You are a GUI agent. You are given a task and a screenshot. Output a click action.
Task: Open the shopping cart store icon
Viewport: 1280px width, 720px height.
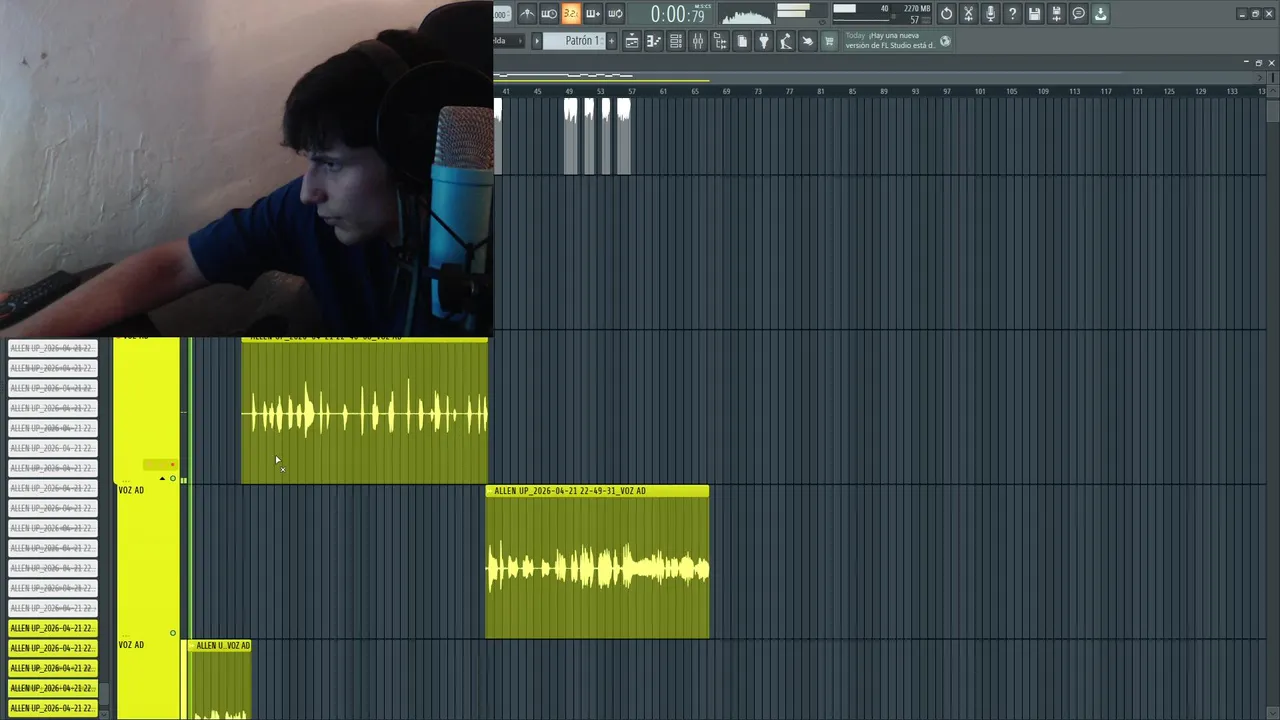[x=828, y=41]
